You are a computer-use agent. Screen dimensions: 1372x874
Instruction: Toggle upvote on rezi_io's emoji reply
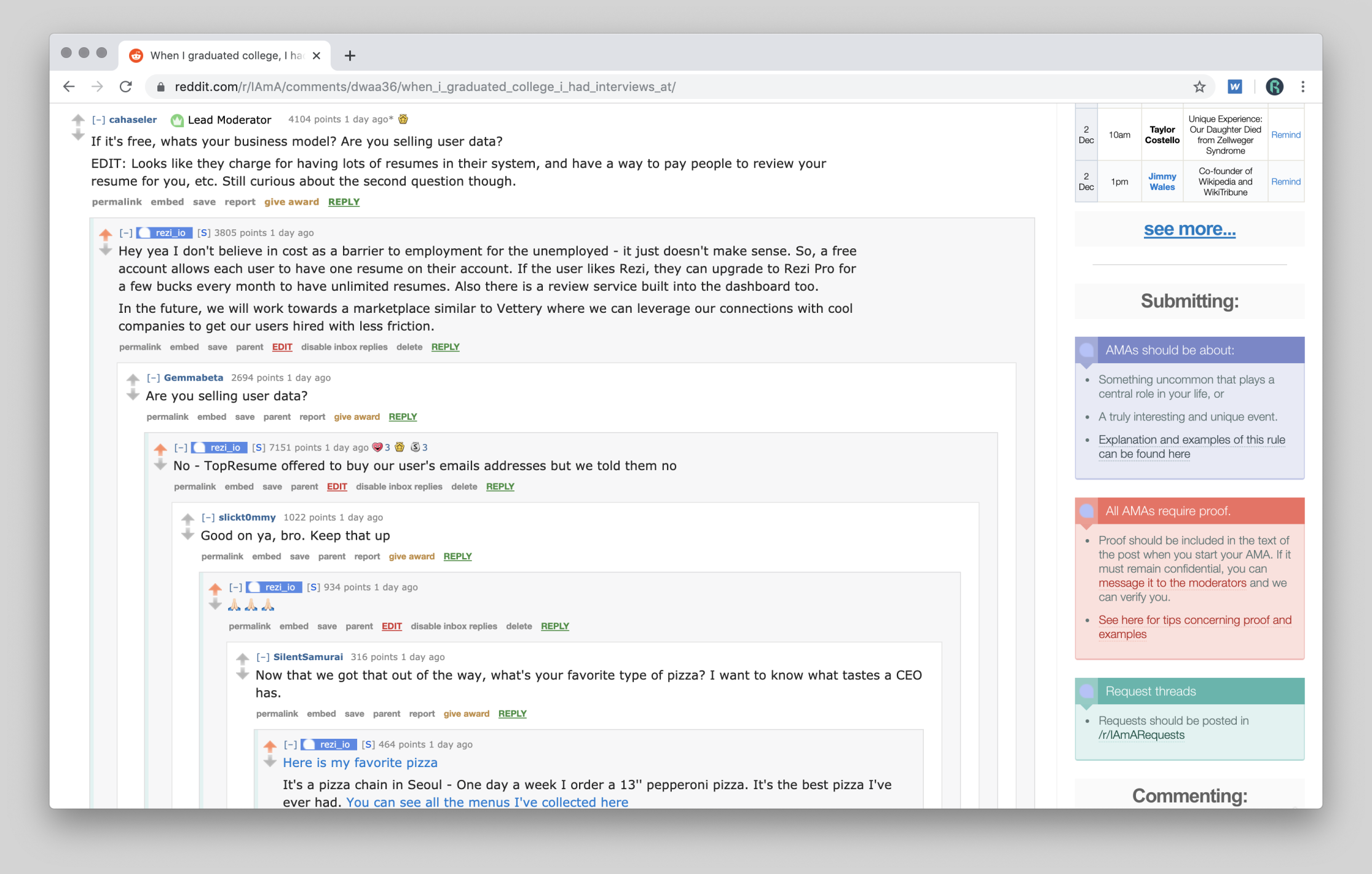215,588
